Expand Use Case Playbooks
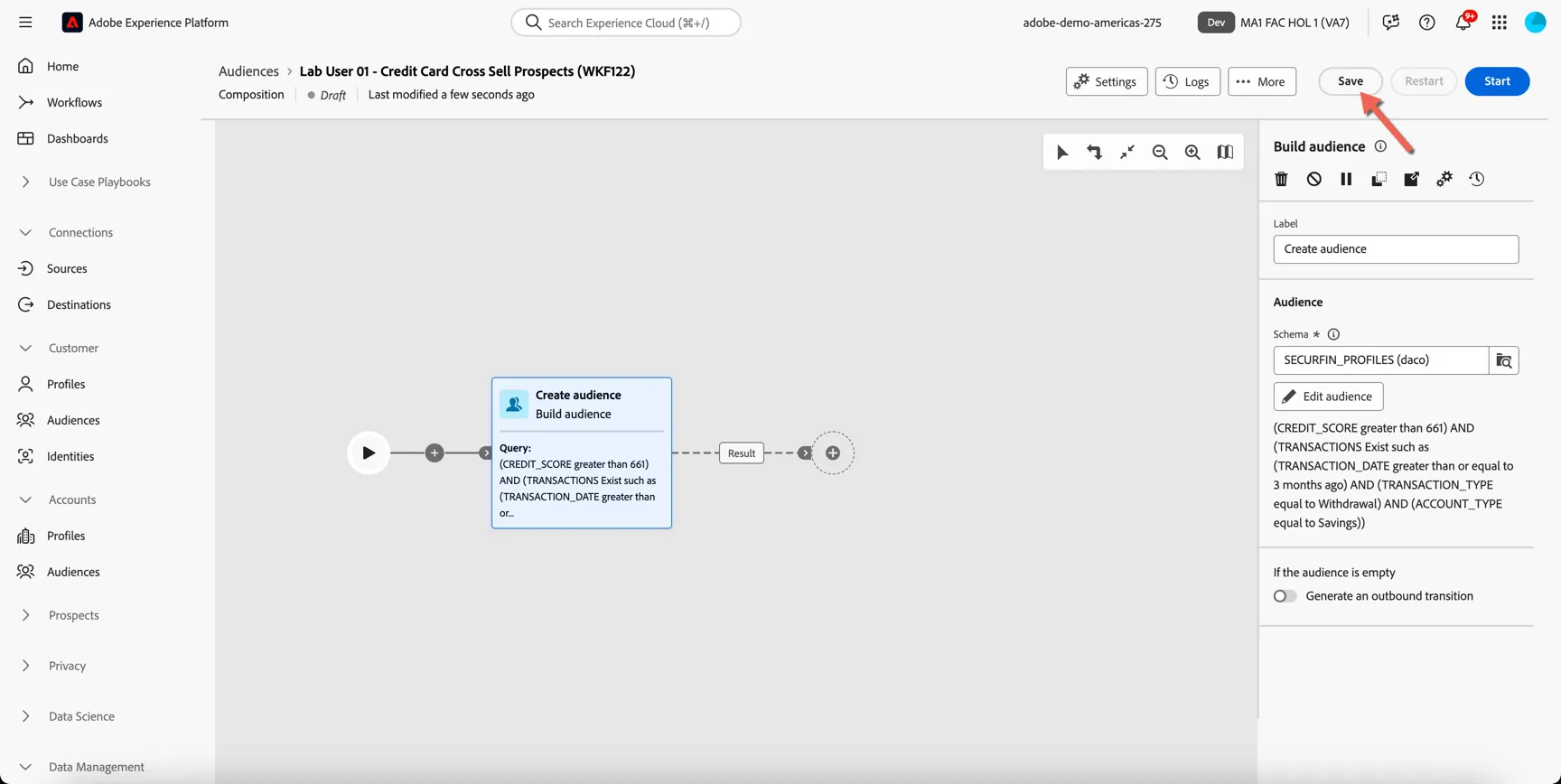Screen dimensions: 1561x784 [x=25, y=182]
